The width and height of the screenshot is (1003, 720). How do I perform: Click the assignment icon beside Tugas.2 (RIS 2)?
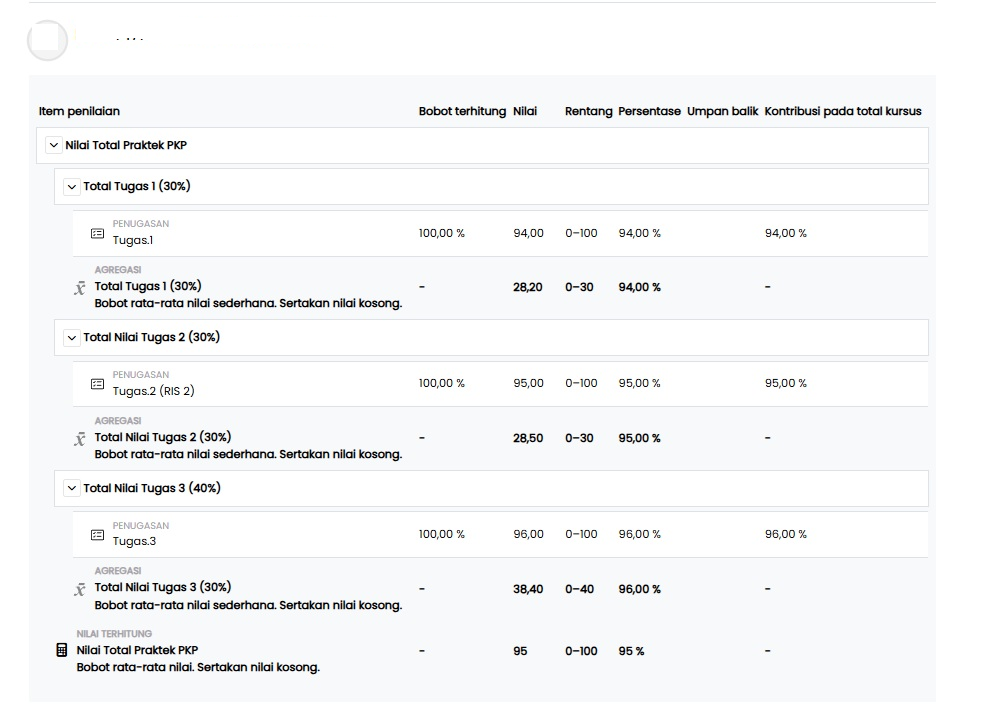pyautogui.click(x=97, y=384)
